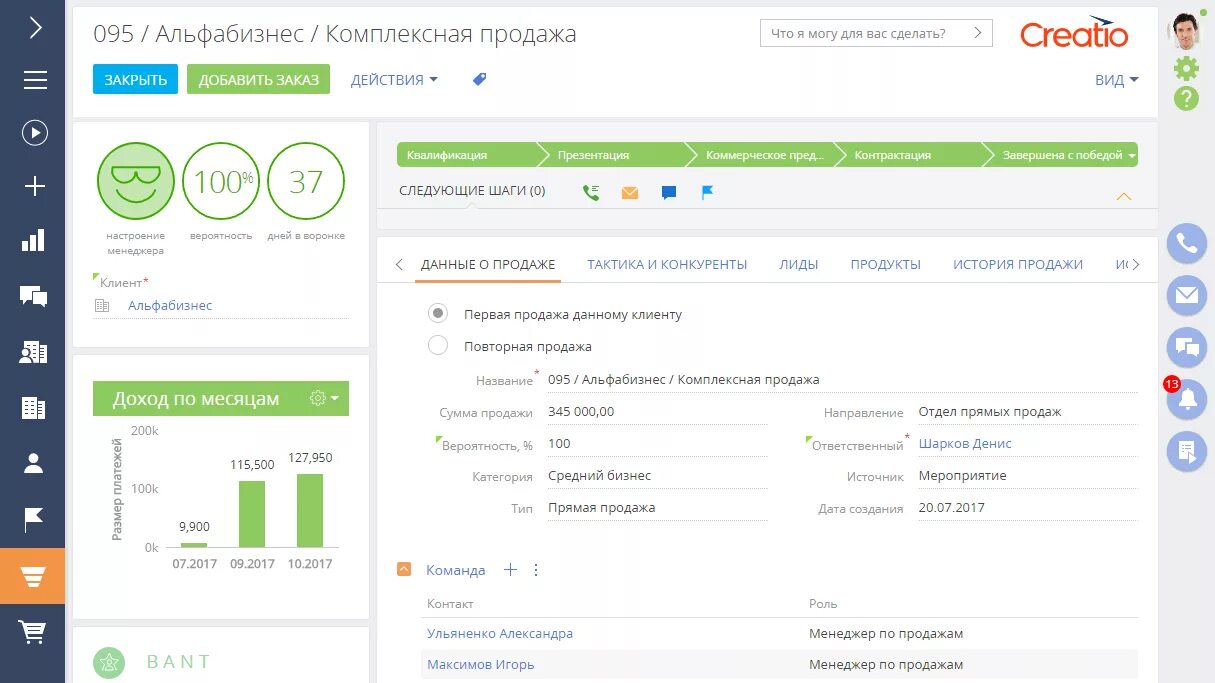This screenshot has height=683, width=1215.
Task: Click the plus quick-add icon in sidebar
Action: click(x=35, y=186)
